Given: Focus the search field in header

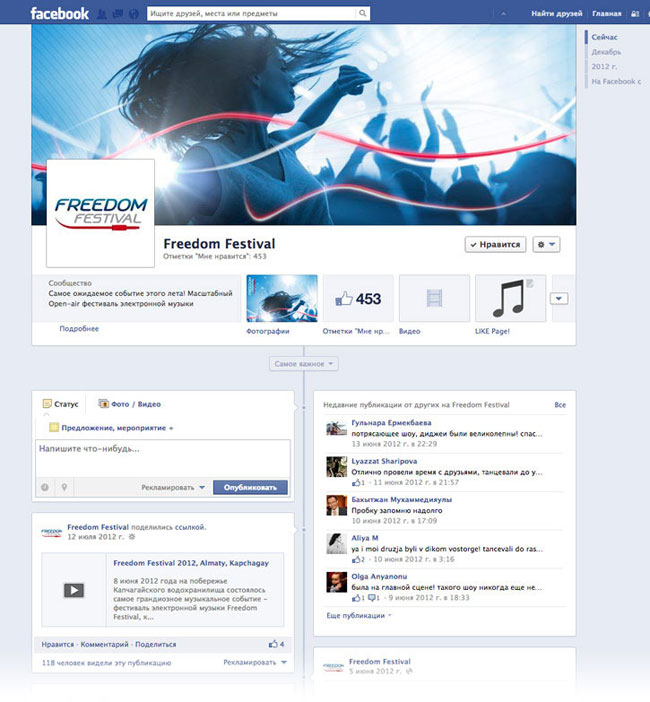Looking at the screenshot, I should pos(252,13).
